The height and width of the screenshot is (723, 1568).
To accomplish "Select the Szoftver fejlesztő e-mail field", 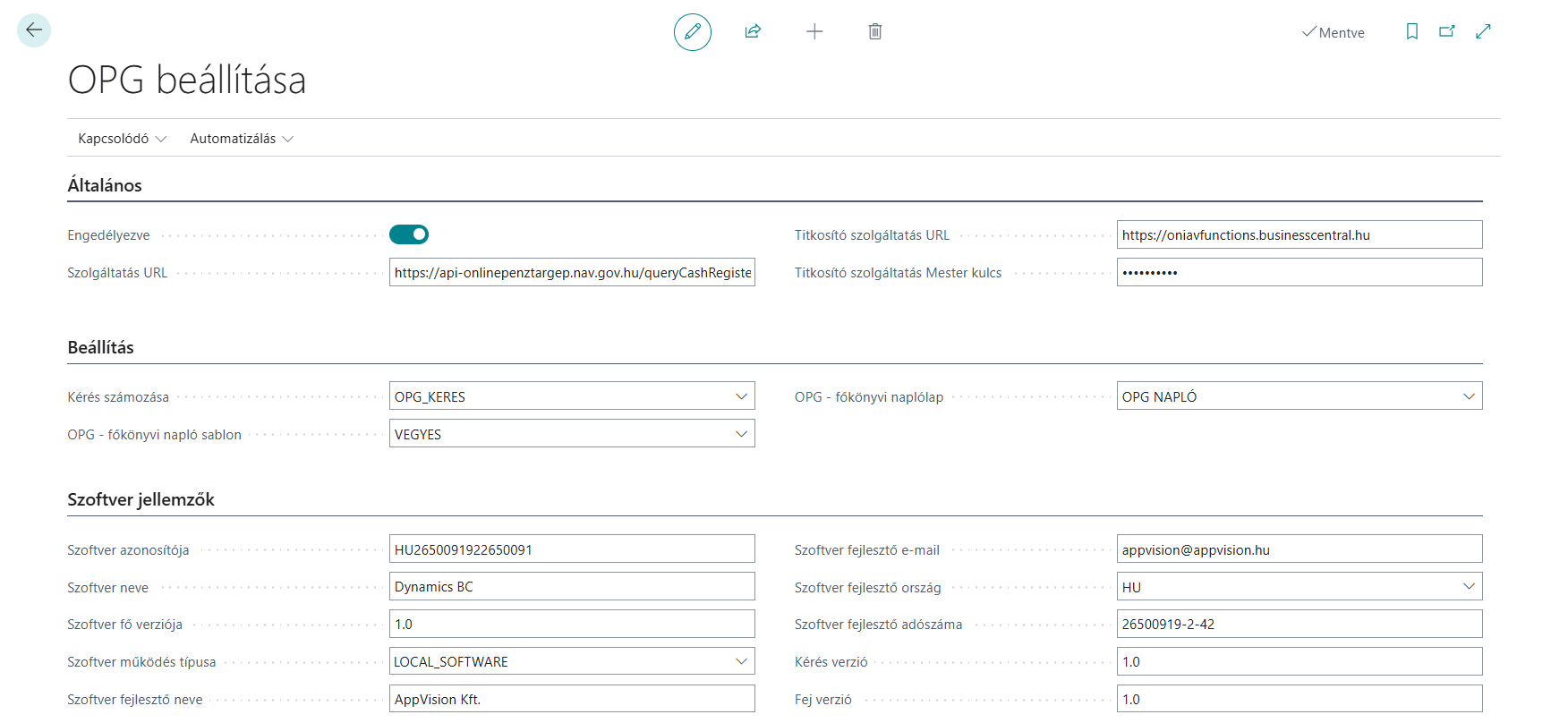I will 1299,549.
